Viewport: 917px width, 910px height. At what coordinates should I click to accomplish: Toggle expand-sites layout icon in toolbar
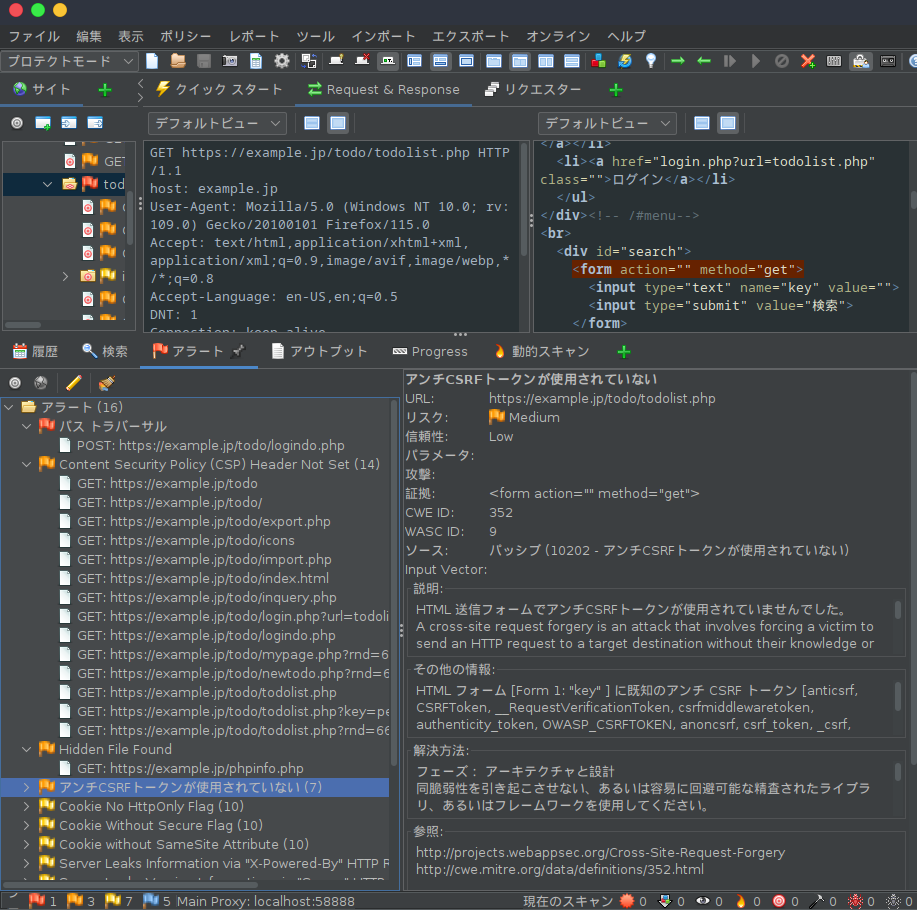click(x=415, y=61)
